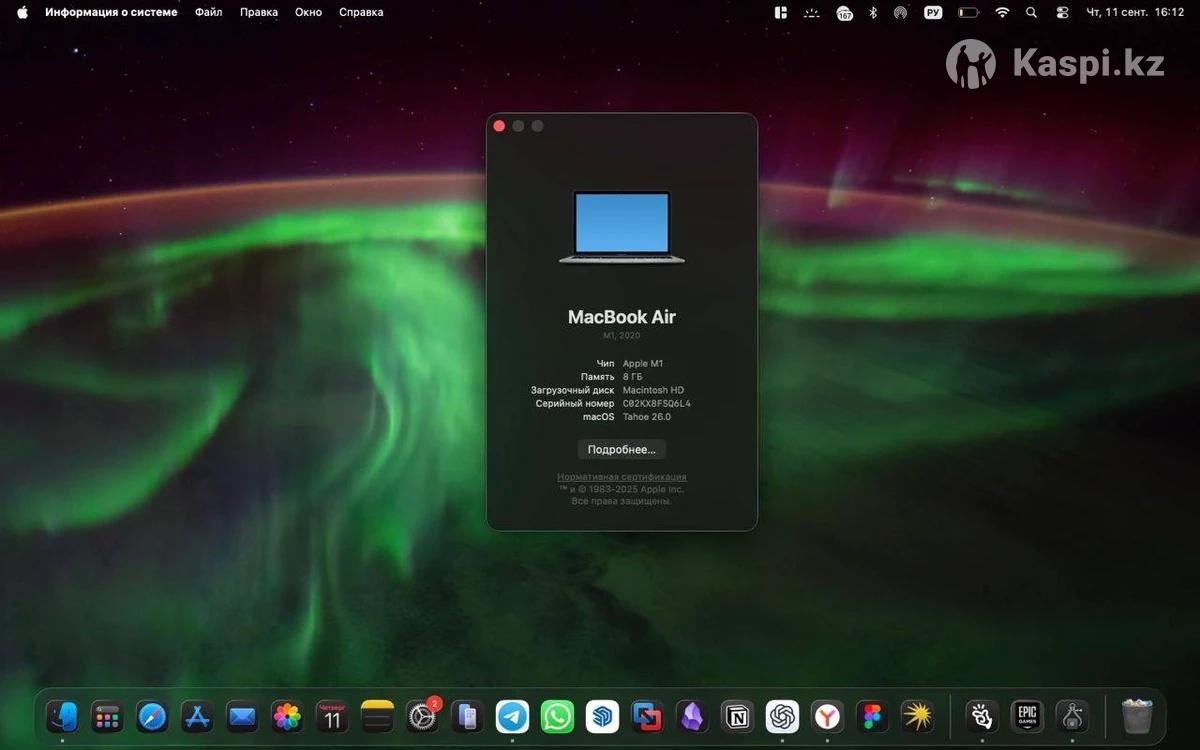Open the Файл menu

209,12
